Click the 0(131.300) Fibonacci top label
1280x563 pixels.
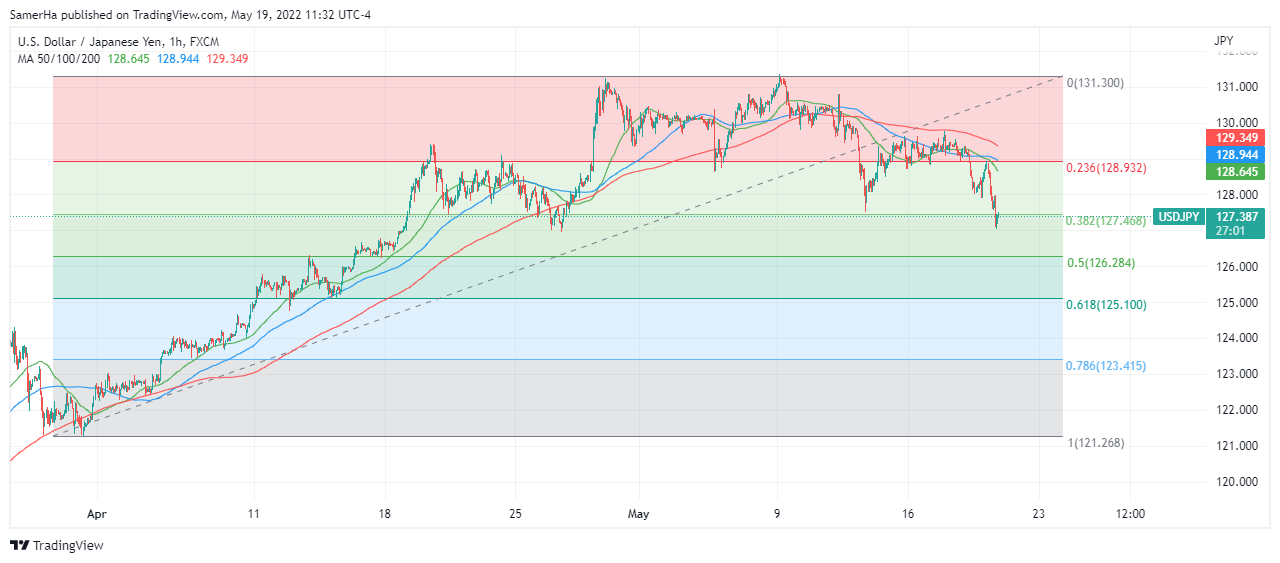[x=1095, y=83]
